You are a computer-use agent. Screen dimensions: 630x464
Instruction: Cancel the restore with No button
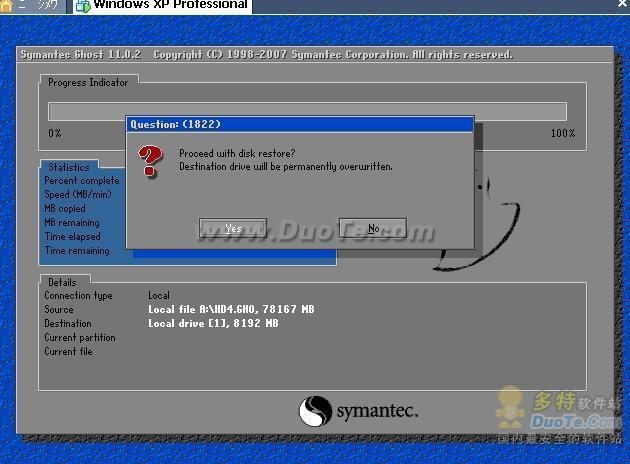point(373,228)
